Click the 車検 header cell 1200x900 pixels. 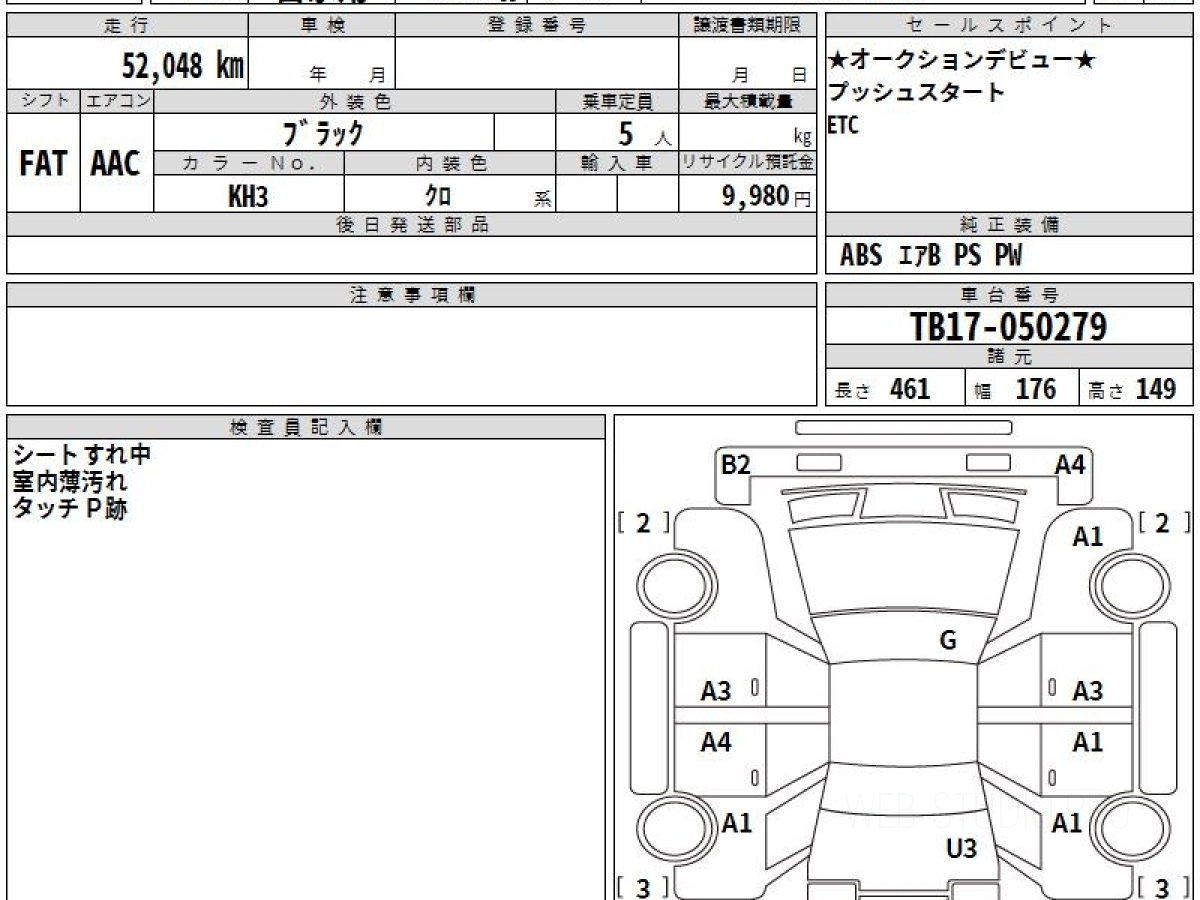[321, 26]
